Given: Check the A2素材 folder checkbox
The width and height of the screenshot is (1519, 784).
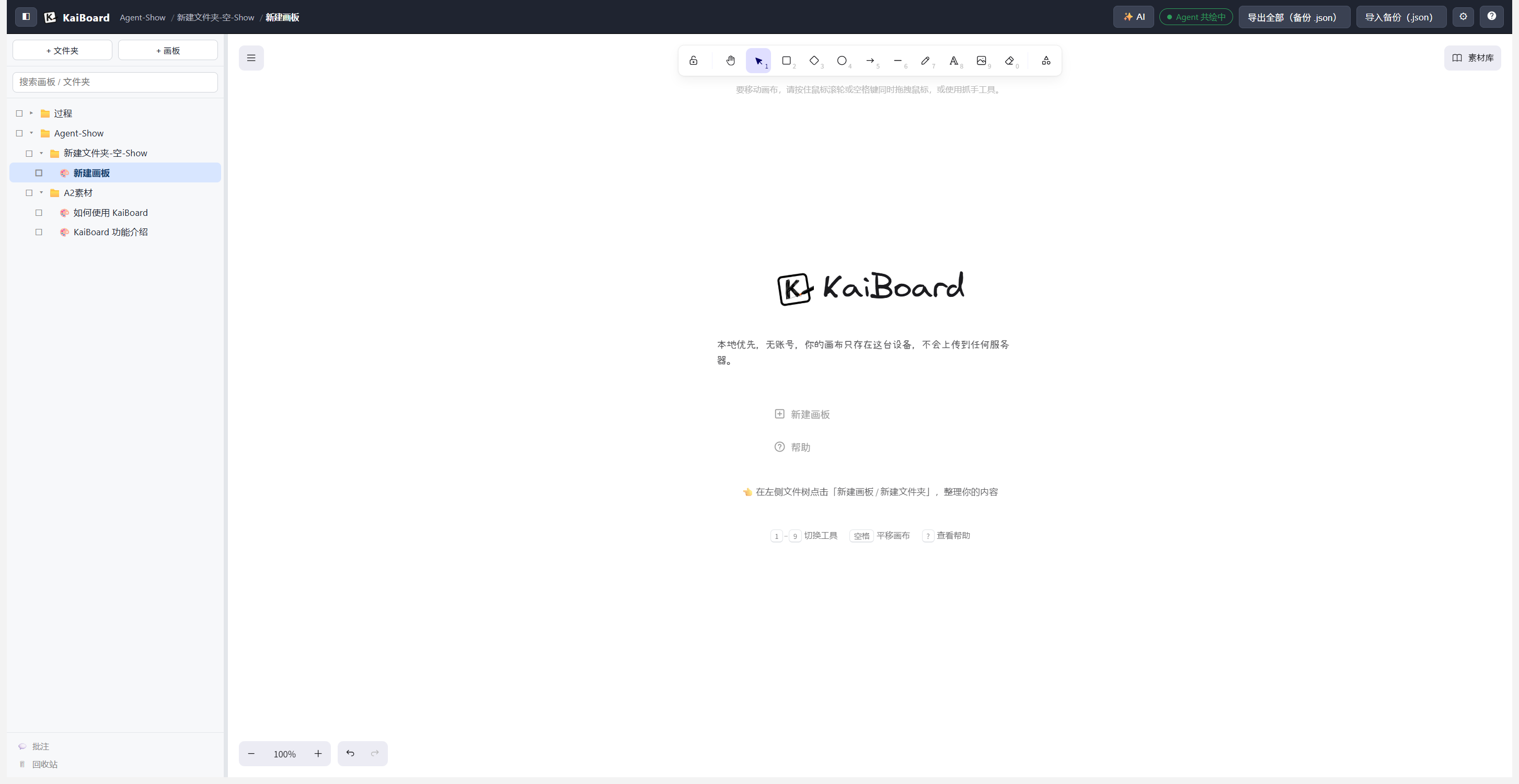Looking at the screenshot, I should [29, 193].
